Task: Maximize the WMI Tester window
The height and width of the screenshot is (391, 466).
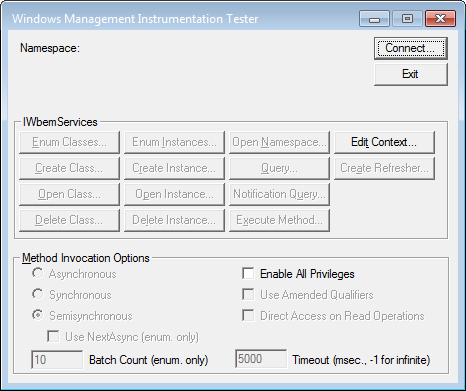Action: (407, 19)
